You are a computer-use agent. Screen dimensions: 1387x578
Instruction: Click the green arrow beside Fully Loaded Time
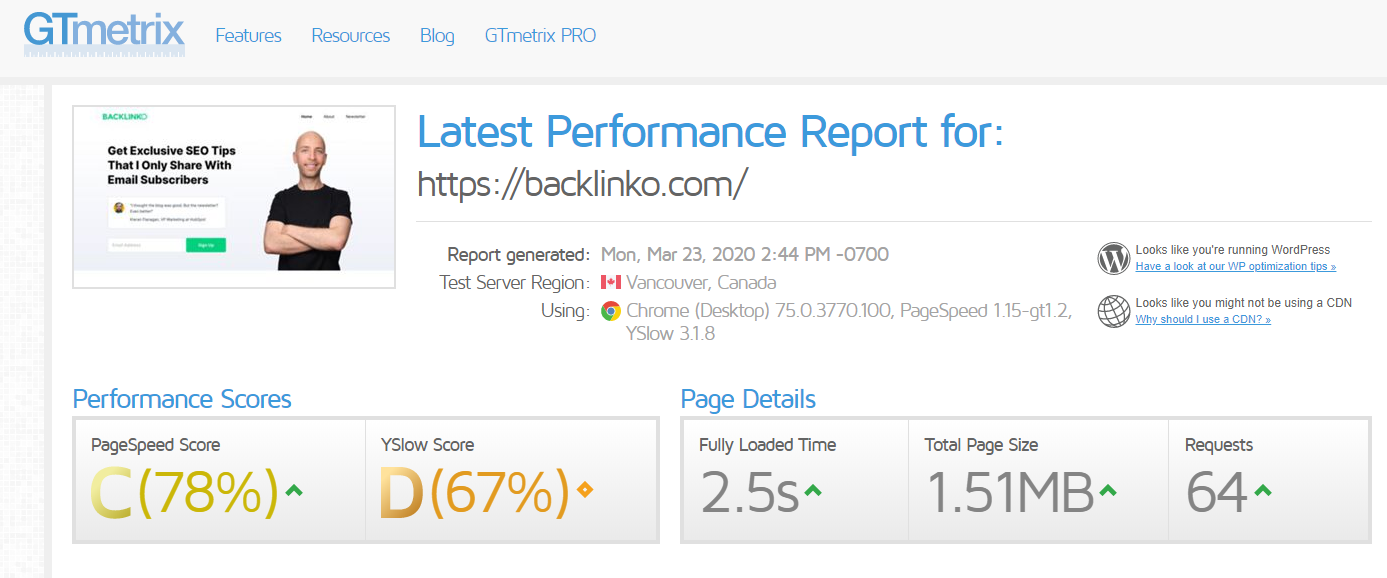click(813, 490)
